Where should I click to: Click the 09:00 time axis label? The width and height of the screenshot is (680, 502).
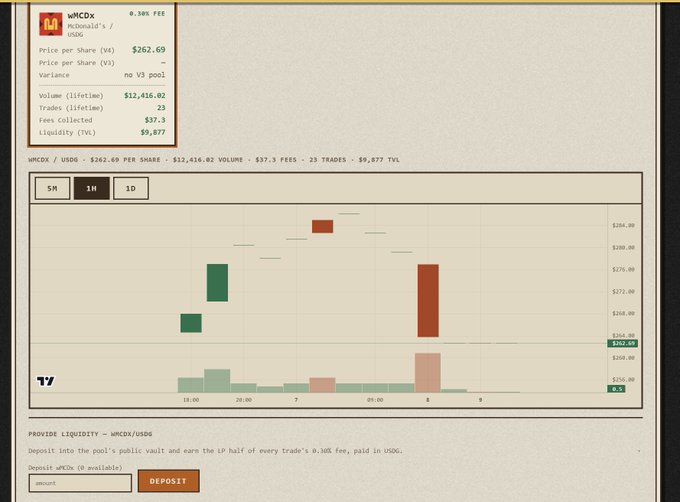tap(375, 400)
